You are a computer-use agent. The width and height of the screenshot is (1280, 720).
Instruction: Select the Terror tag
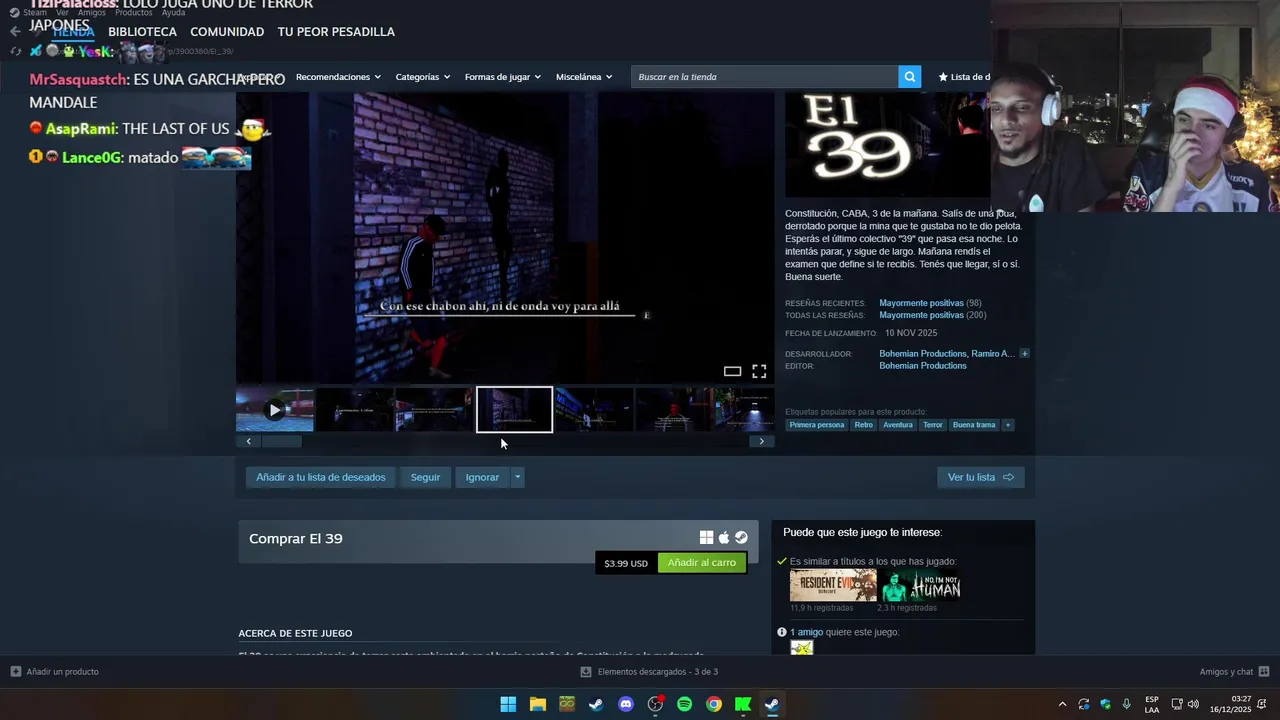pyautogui.click(x=933, y=425)
